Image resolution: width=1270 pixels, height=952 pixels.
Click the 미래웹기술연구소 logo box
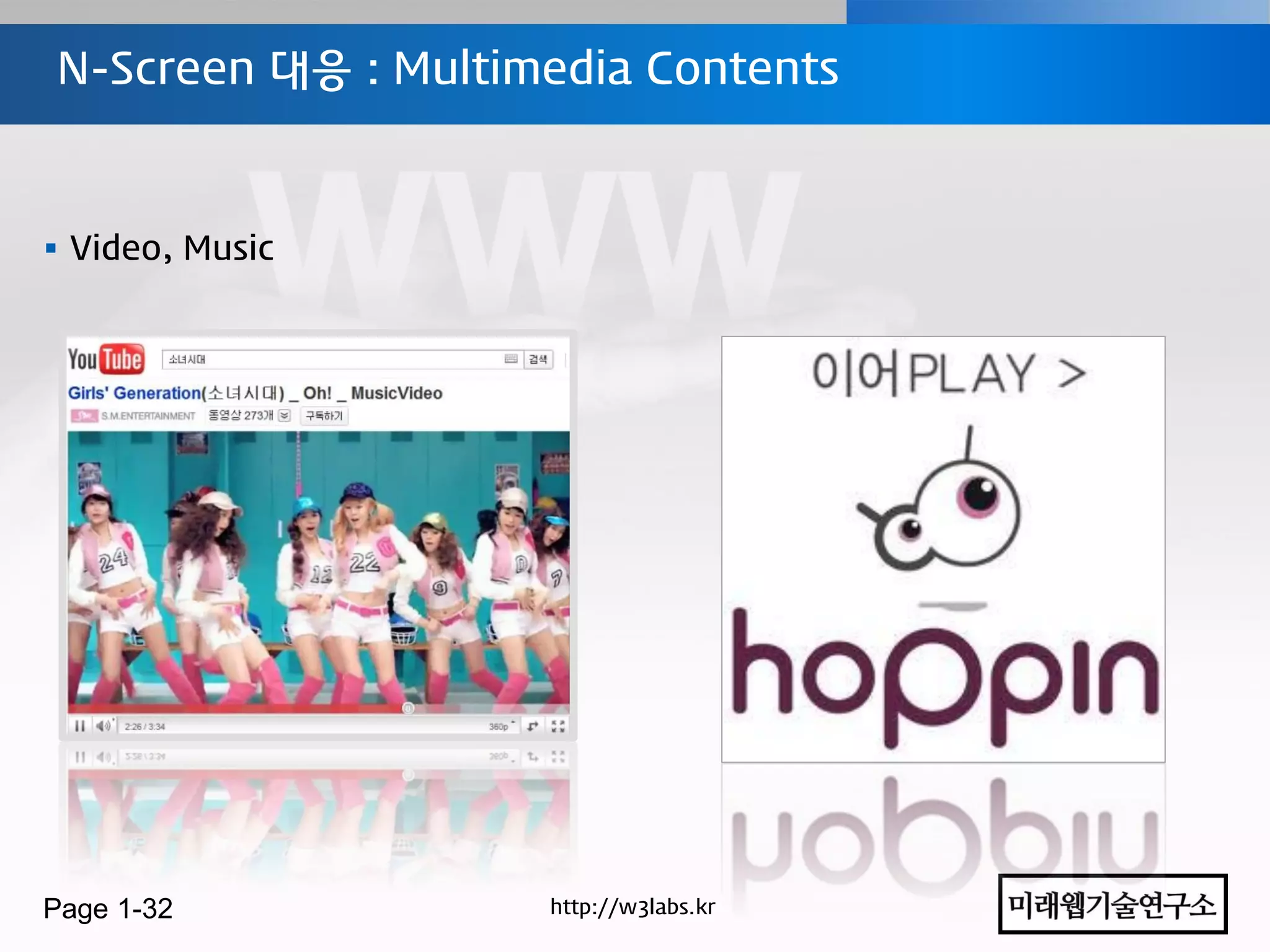click(x=1112, y=904)
